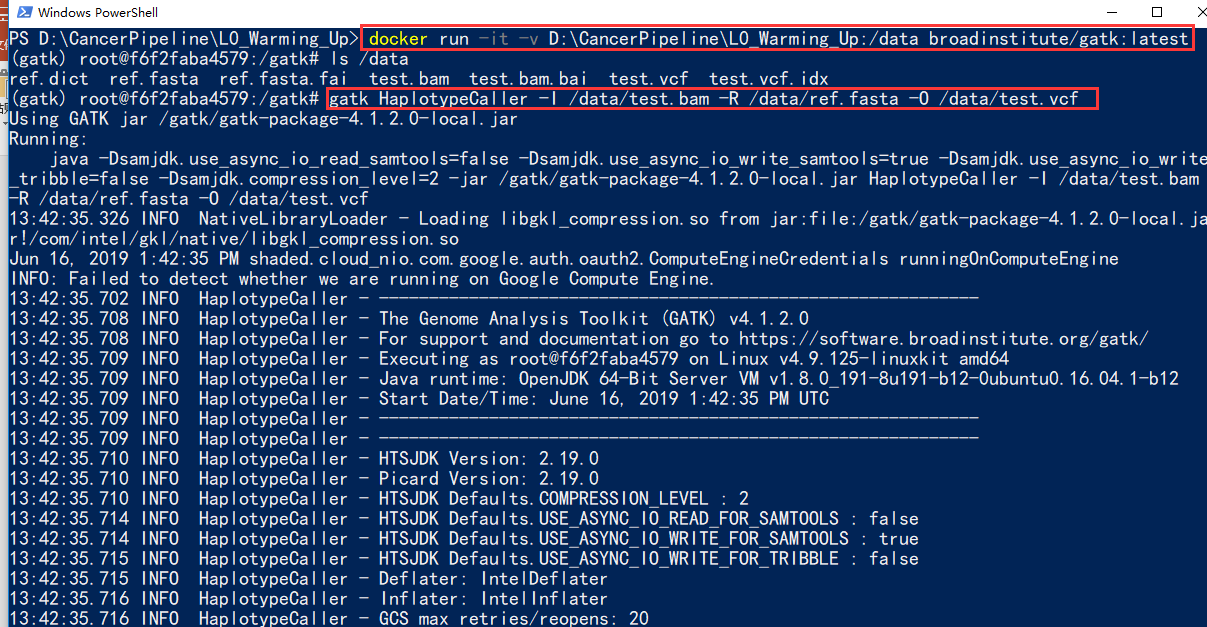
Task: Click "Executing as root@f6f2faba4579" text
Action: tap(529, 359)
